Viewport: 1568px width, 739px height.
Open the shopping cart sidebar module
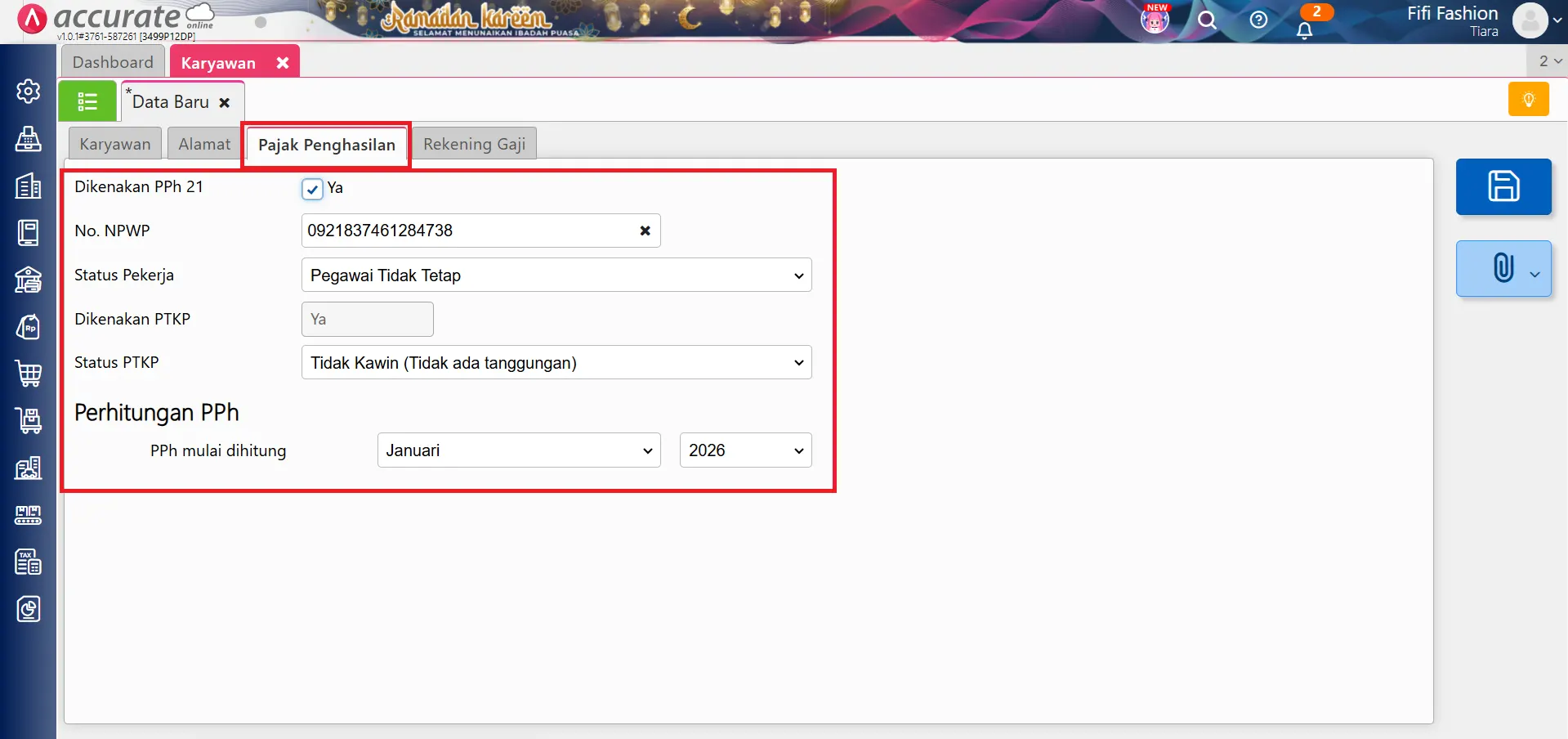[x=29, y=374]
